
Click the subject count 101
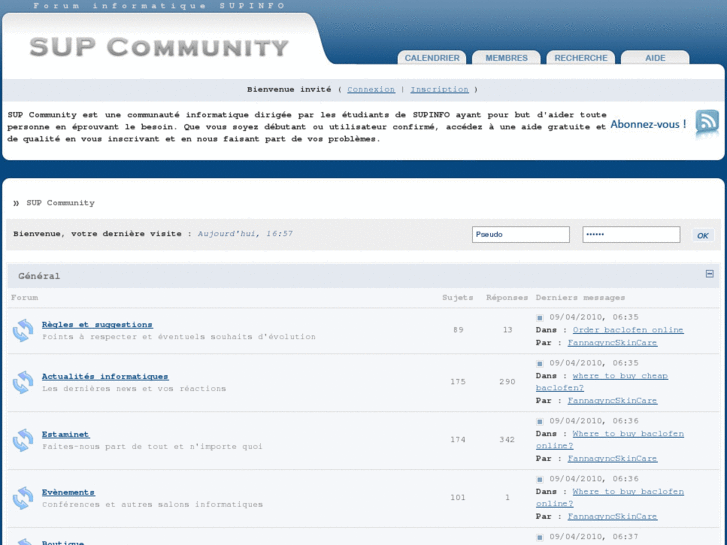click(x=458, y=498)
